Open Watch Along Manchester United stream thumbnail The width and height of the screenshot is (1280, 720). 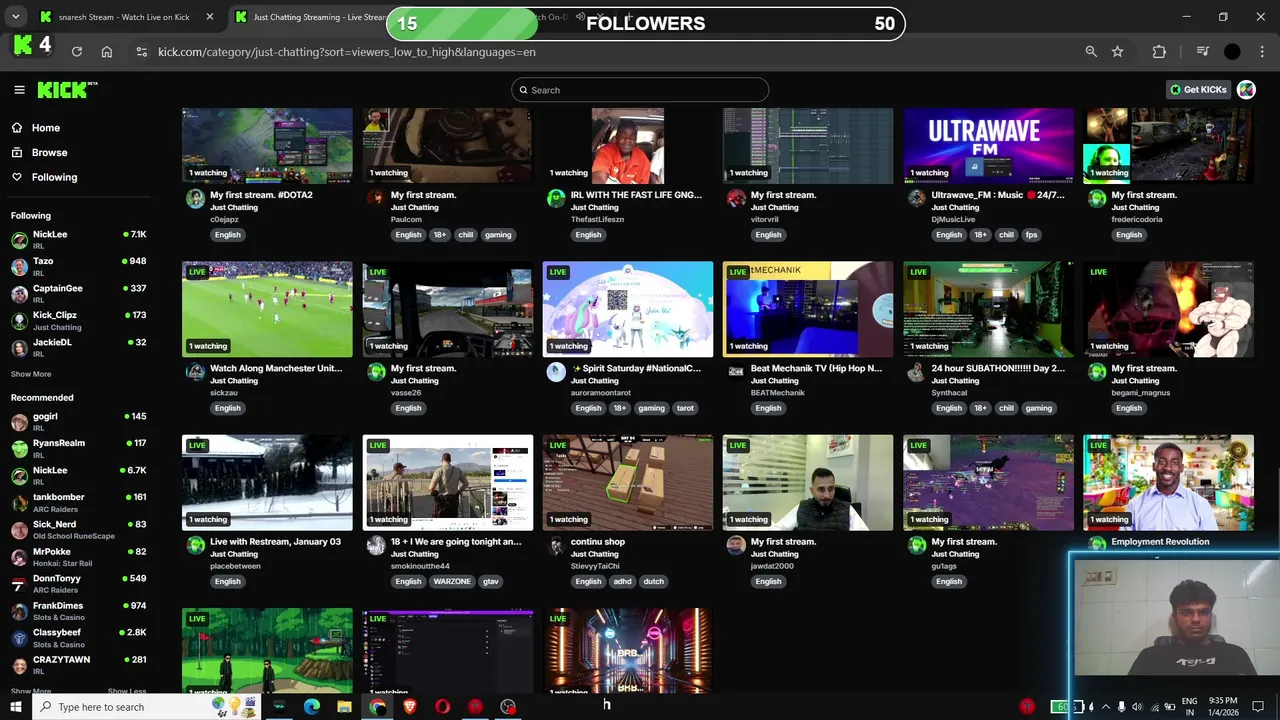267,309
